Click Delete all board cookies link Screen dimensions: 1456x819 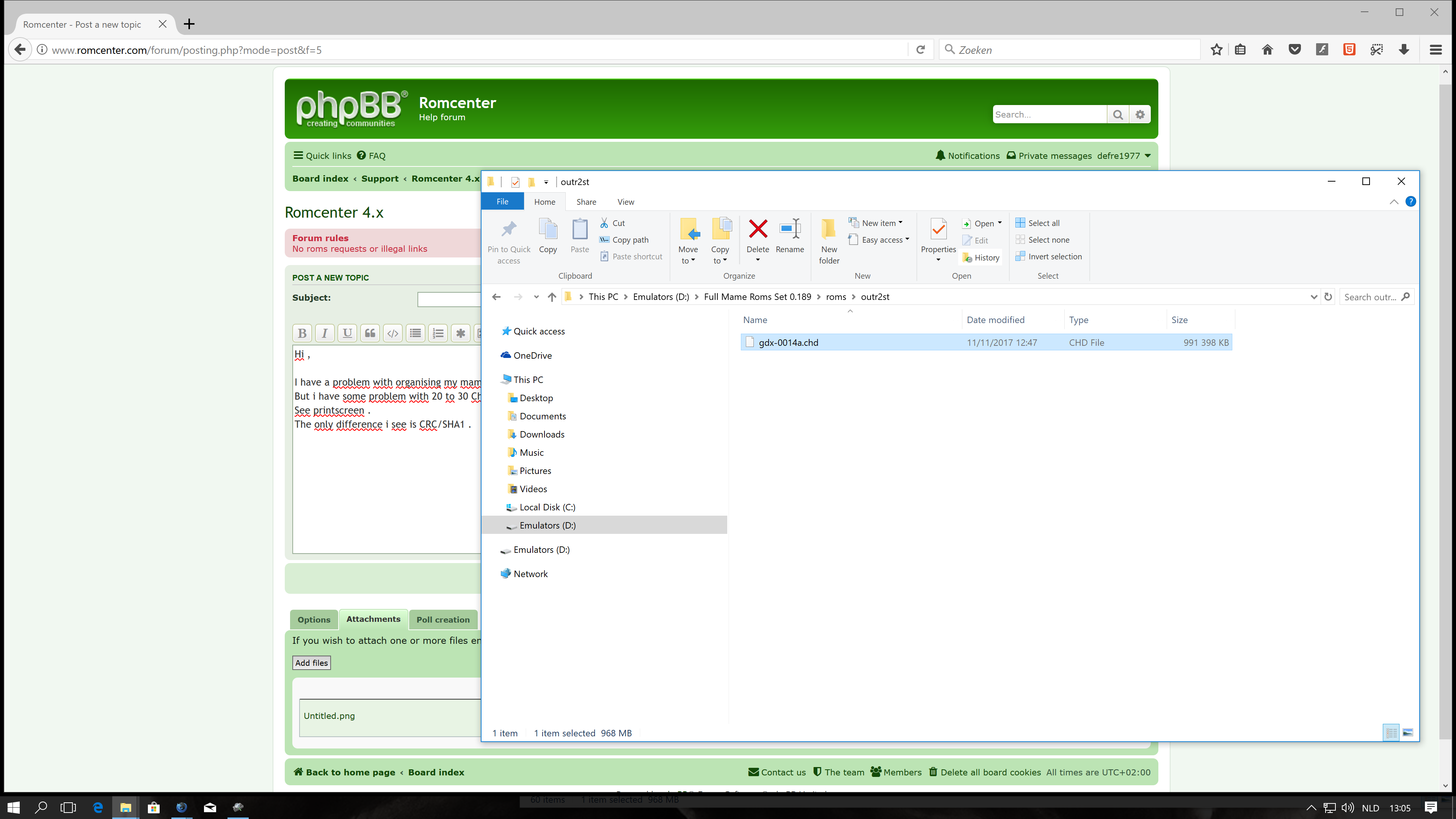coord(985,772)
